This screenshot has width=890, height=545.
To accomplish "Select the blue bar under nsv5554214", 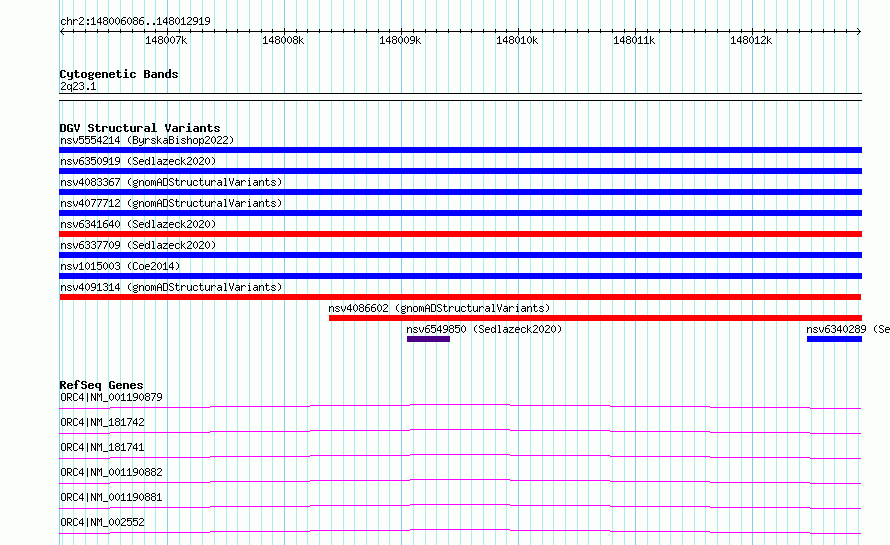I will (460, 150).
